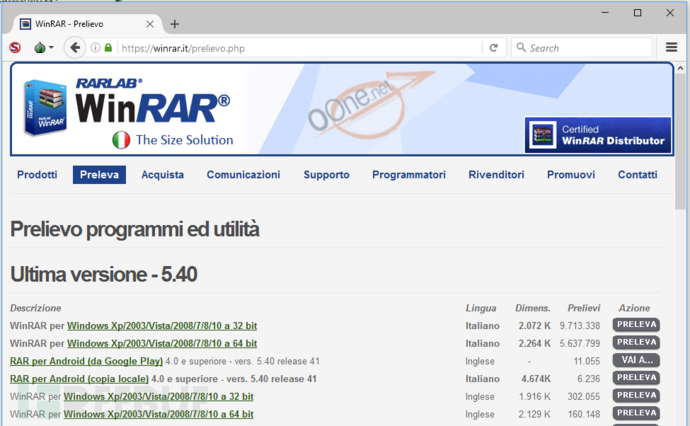Open the Inglese 32 bit Windows link

pyautogui.click(x=158, y=397)
